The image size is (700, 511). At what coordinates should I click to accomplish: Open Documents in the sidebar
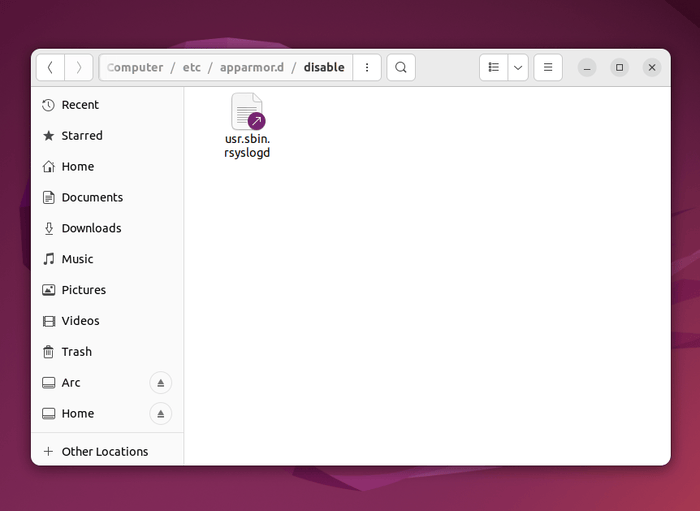107,197
